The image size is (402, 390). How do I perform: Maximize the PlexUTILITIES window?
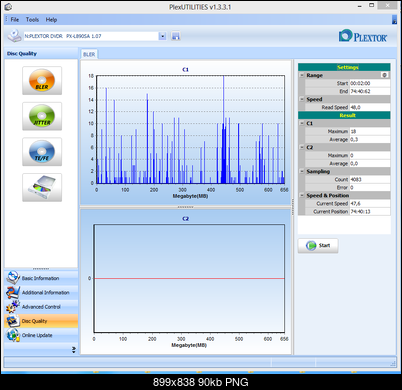[x=371, y=6]
